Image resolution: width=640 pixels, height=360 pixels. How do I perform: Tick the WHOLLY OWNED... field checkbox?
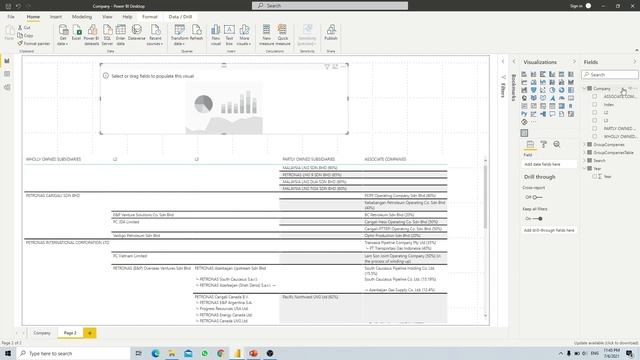click(595, 136)
